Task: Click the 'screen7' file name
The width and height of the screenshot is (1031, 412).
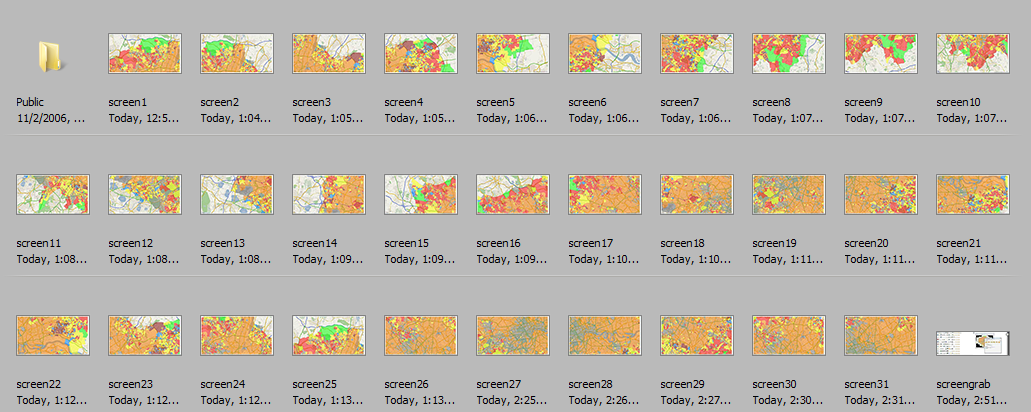Action: click(x=680, y=103)
